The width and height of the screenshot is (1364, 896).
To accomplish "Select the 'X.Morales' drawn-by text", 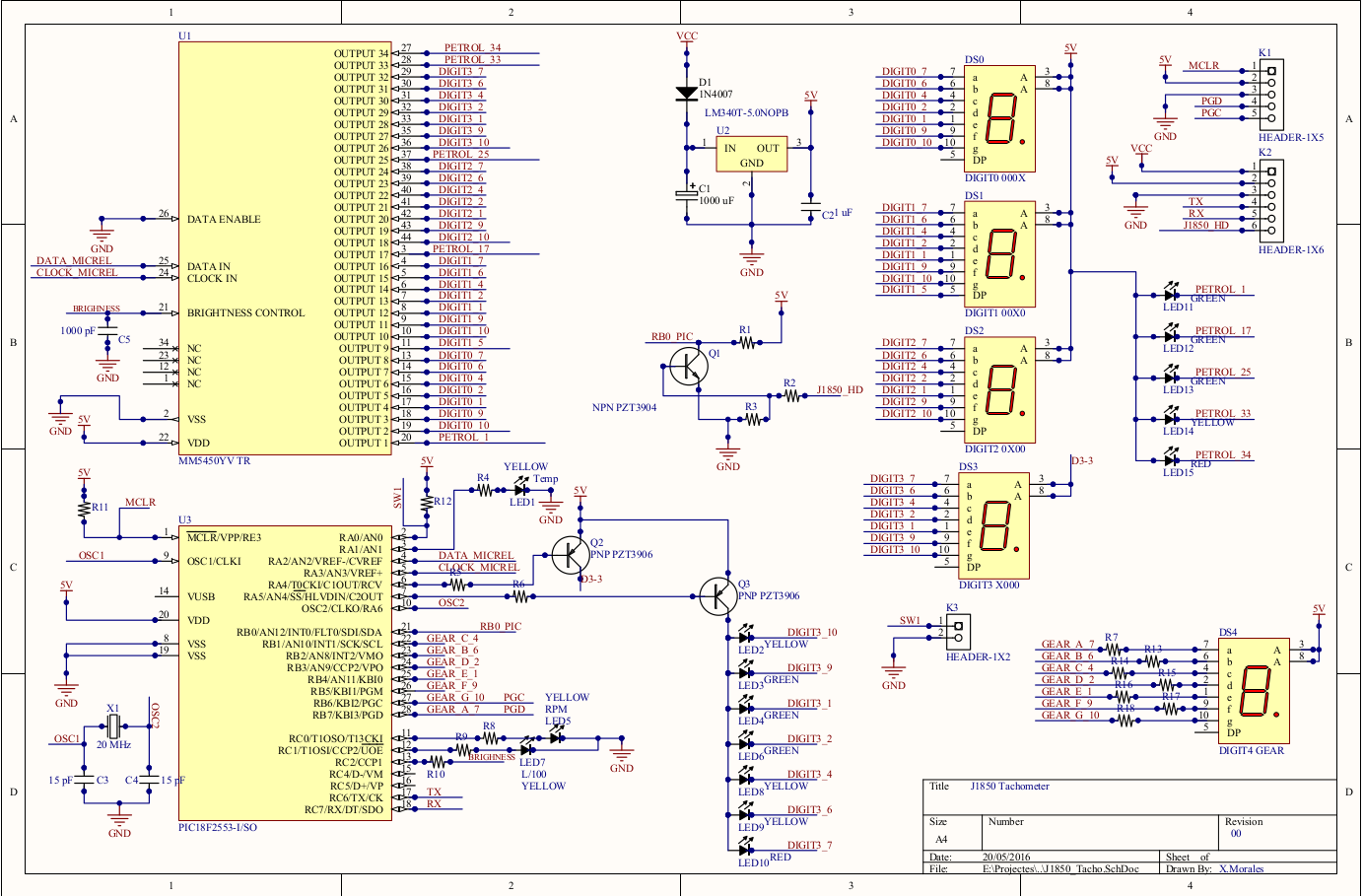I will tap(1241, 869).
